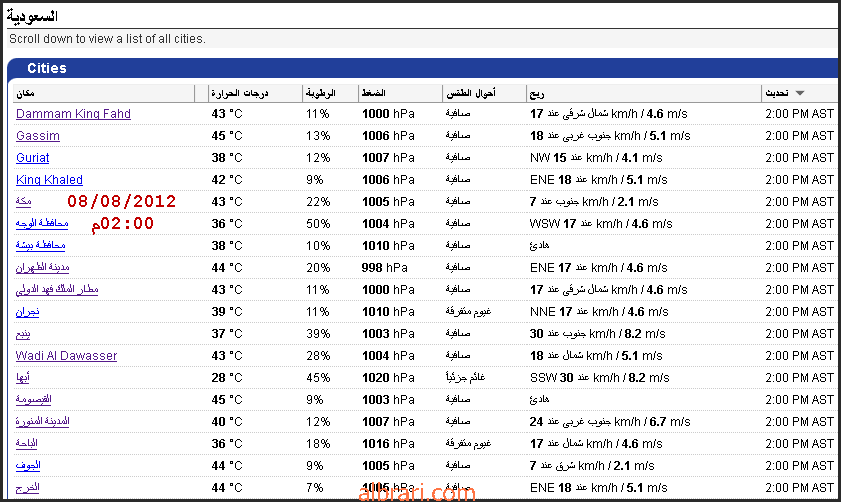Select the 22% humidity in مكة row
841x502 pixels.
318,202
